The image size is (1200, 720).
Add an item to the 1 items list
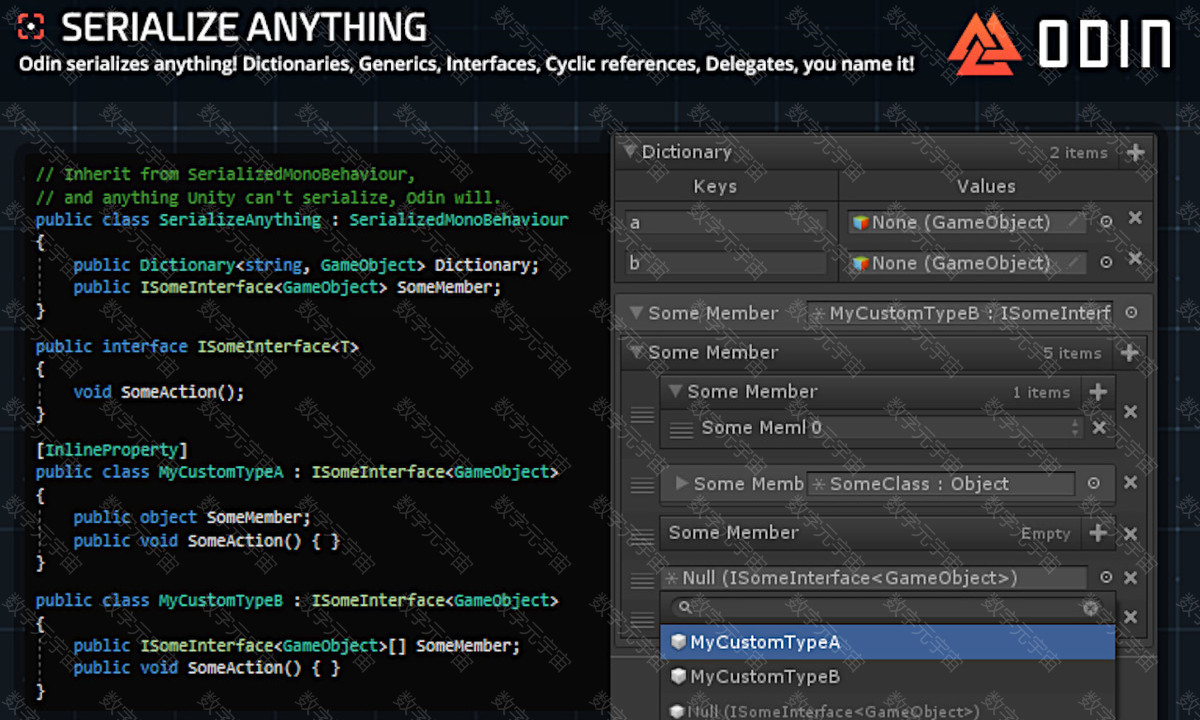pos(1098,391)
